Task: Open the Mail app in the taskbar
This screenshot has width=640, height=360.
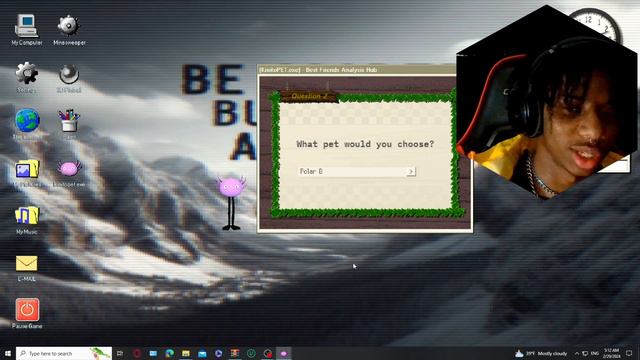Action: pos(202,353)
